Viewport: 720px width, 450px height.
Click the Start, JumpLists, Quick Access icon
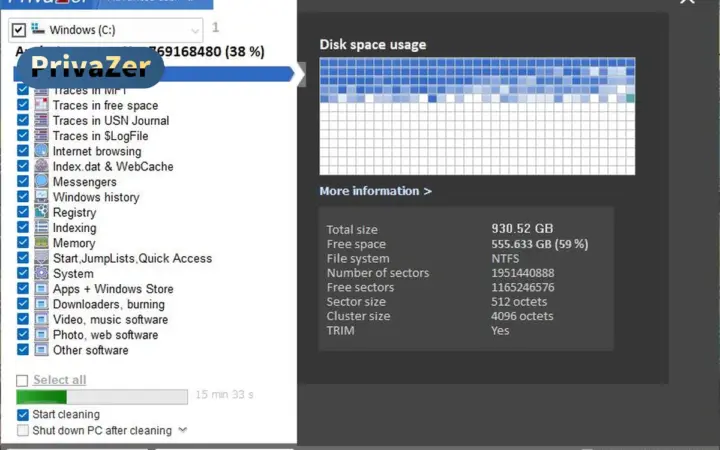coord(41,258)
